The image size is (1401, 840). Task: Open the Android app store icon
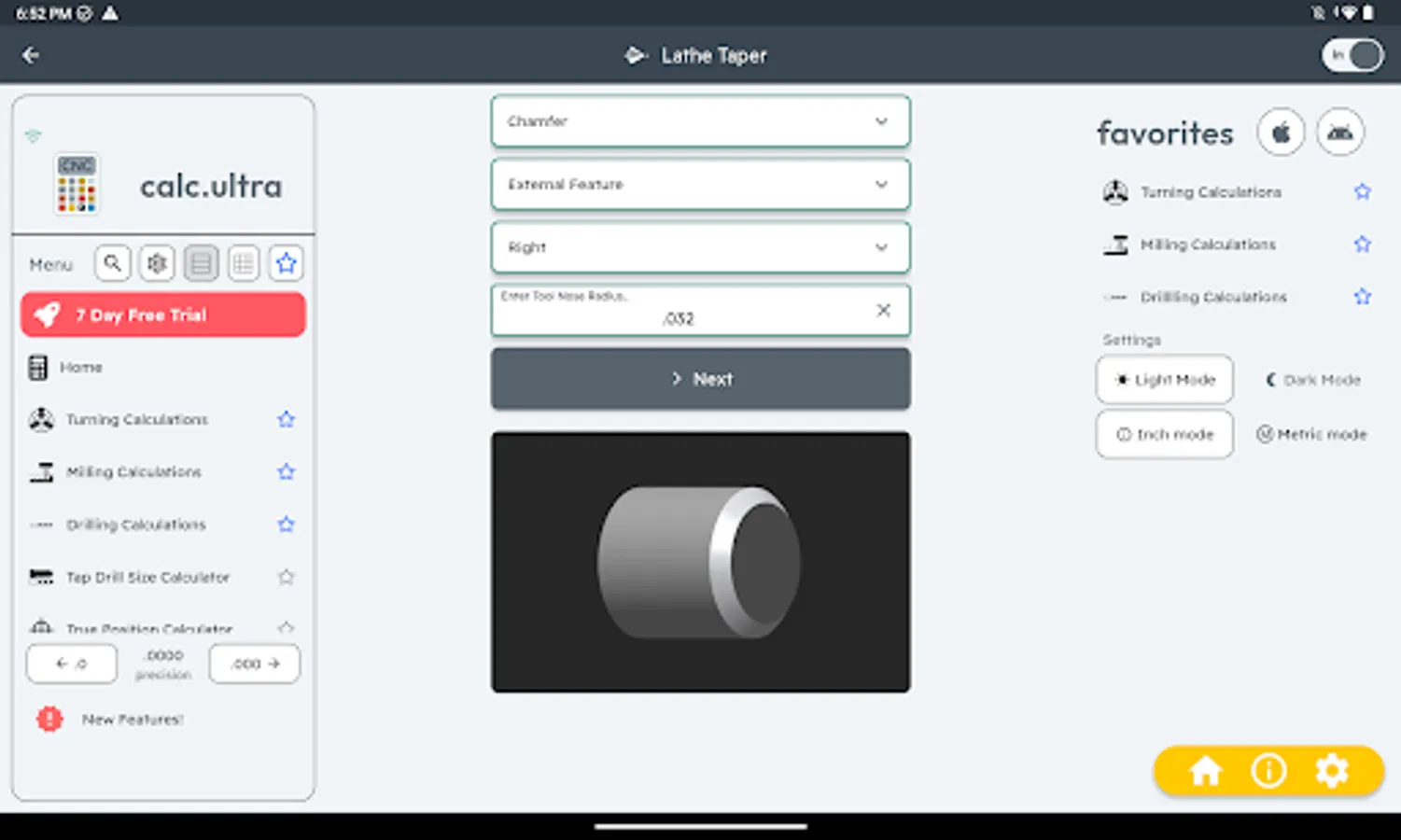[1340, 133]
